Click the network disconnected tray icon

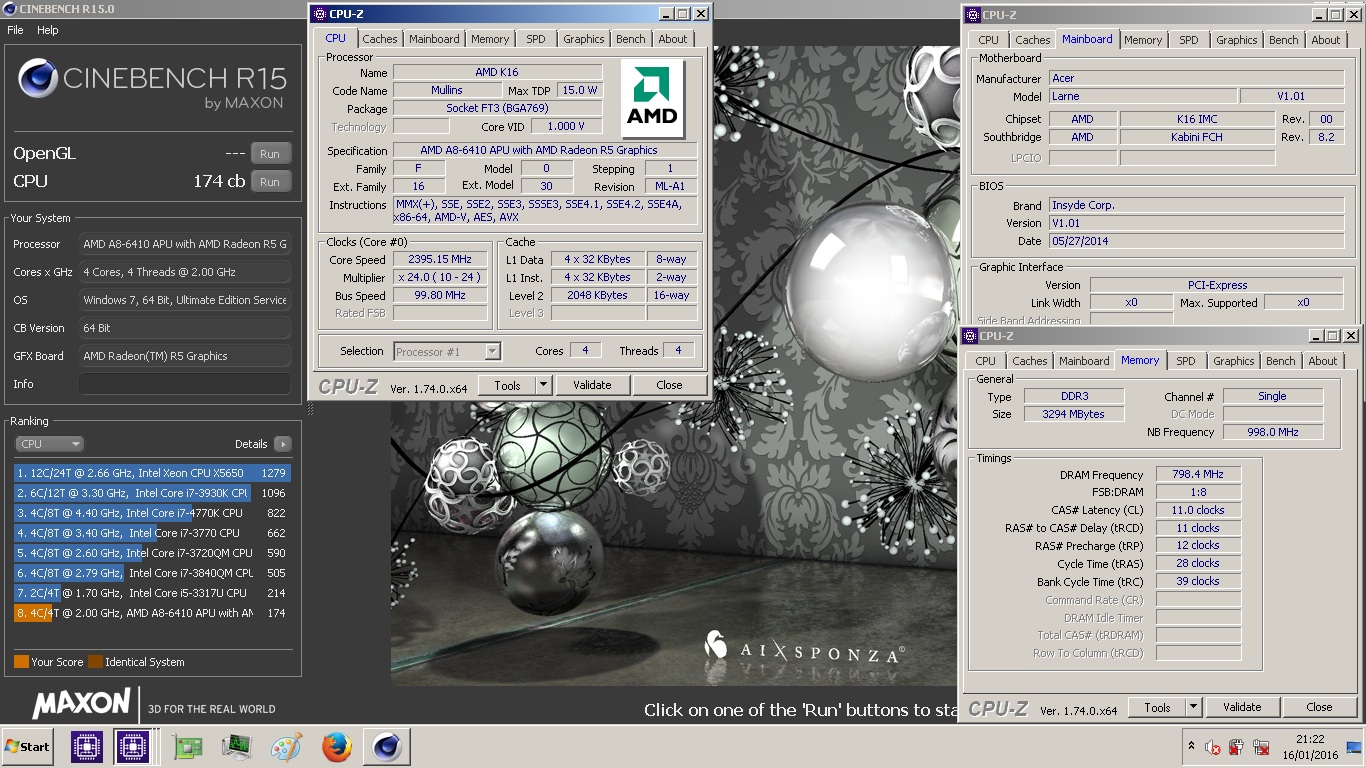pos(1260,747)
